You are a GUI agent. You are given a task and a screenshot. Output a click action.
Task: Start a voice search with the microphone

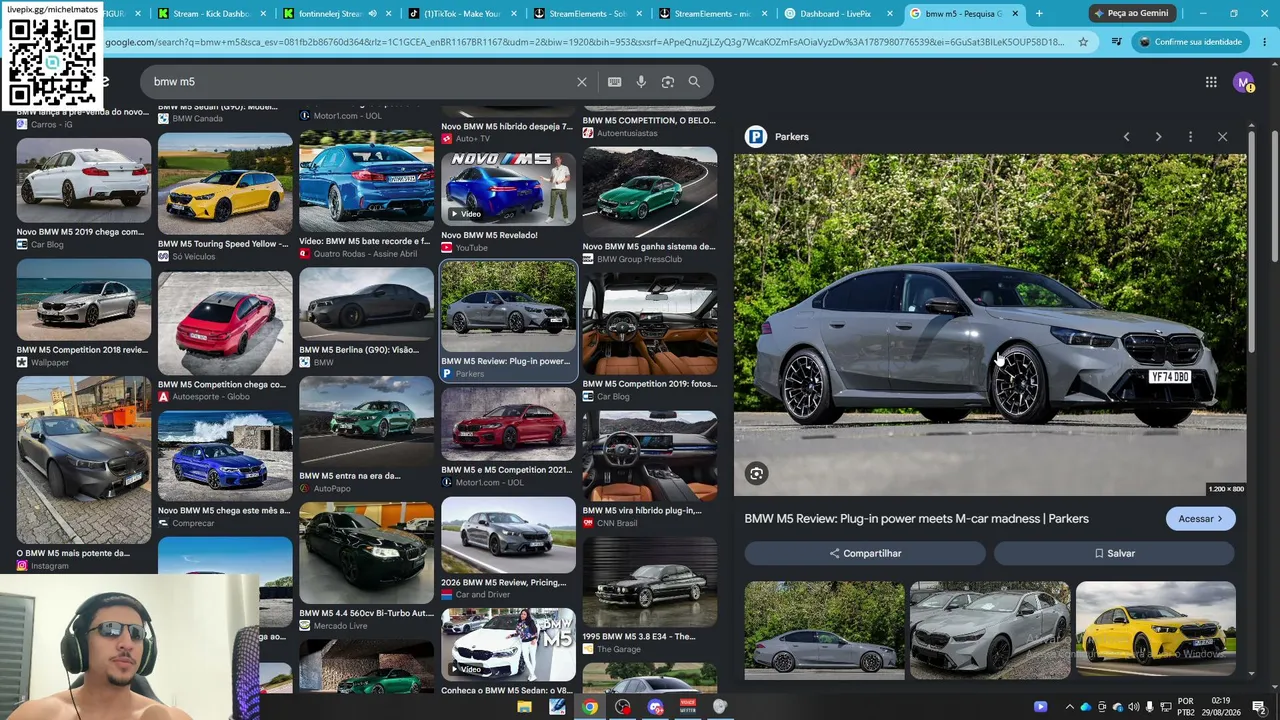coord(641,82)
